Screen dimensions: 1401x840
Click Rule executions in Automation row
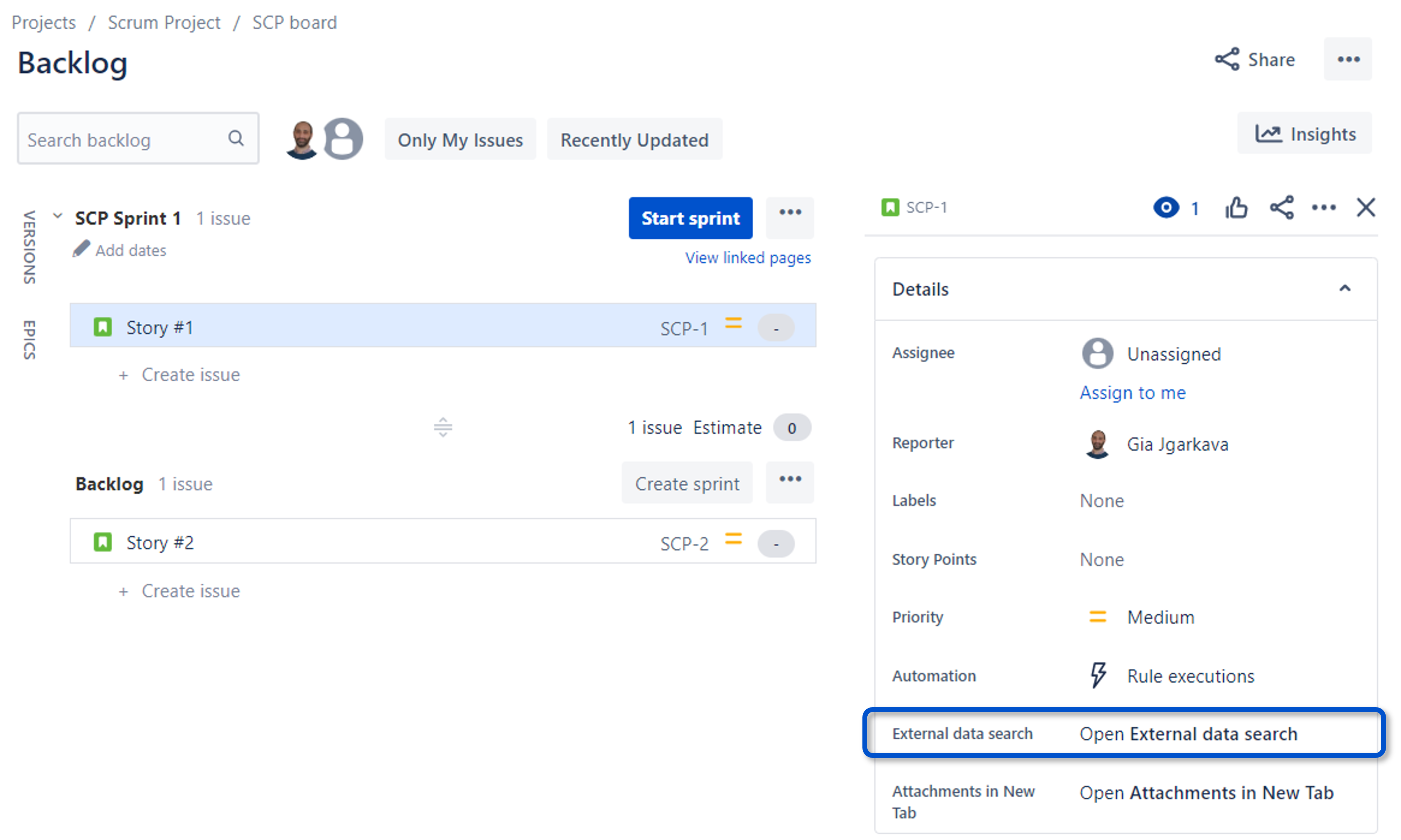tap(1190, 676)
